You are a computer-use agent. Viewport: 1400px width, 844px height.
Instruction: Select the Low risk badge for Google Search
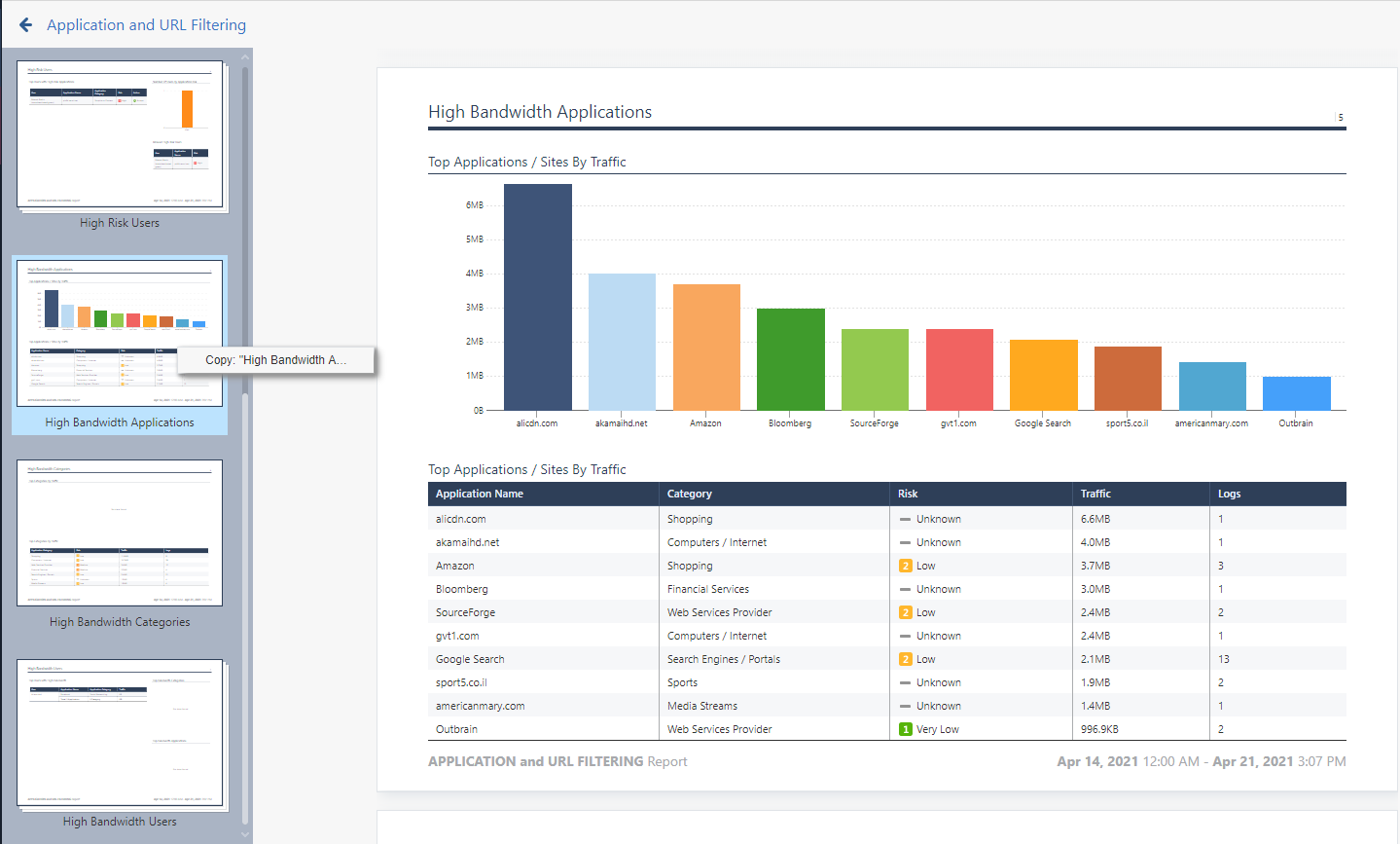(x=905, y=659)
